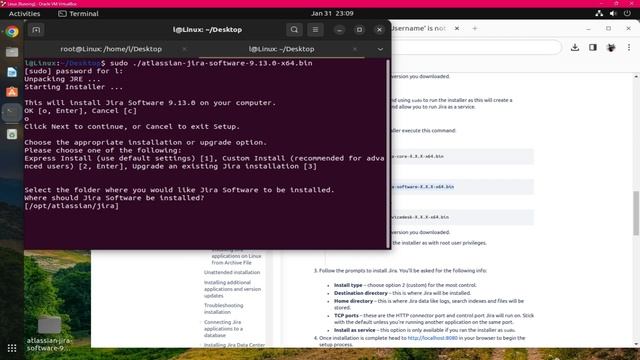This screenshot has height=360, width=640.
Task: Click the servicedesk-X.X.X-x64.bin code block
Action: (x=462, y=217)
